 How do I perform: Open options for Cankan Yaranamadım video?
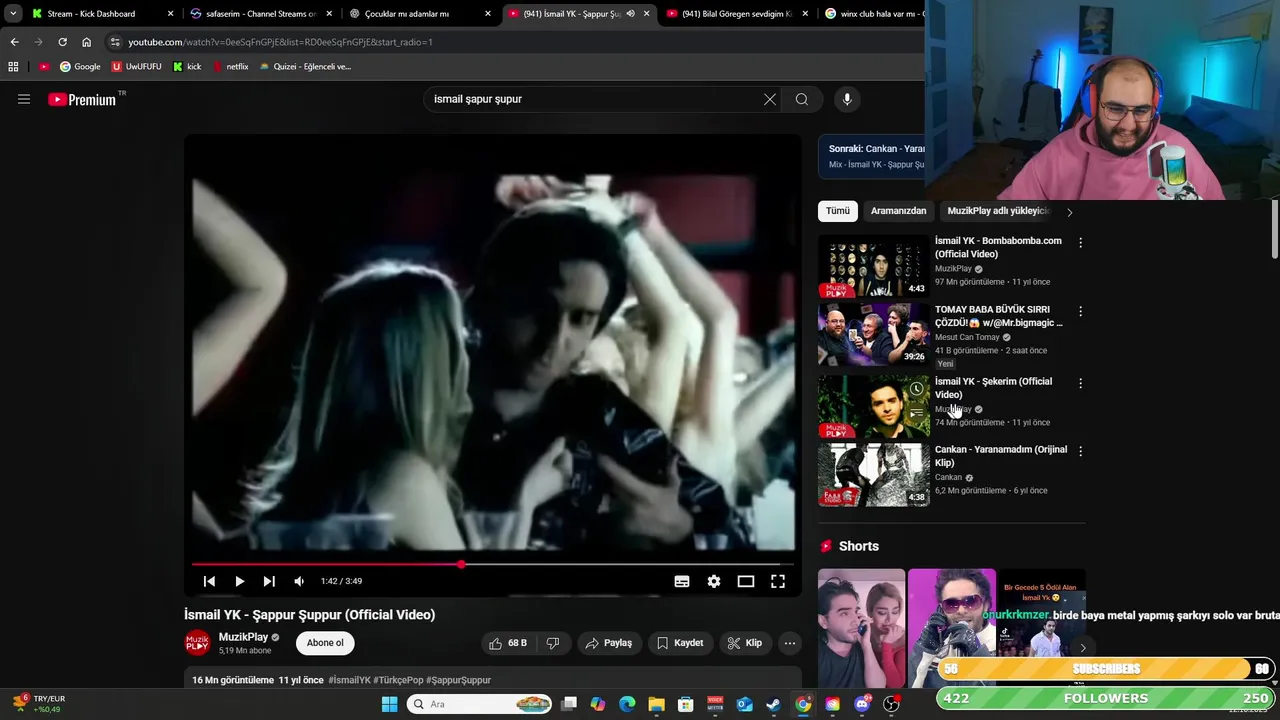(1080, 451)
